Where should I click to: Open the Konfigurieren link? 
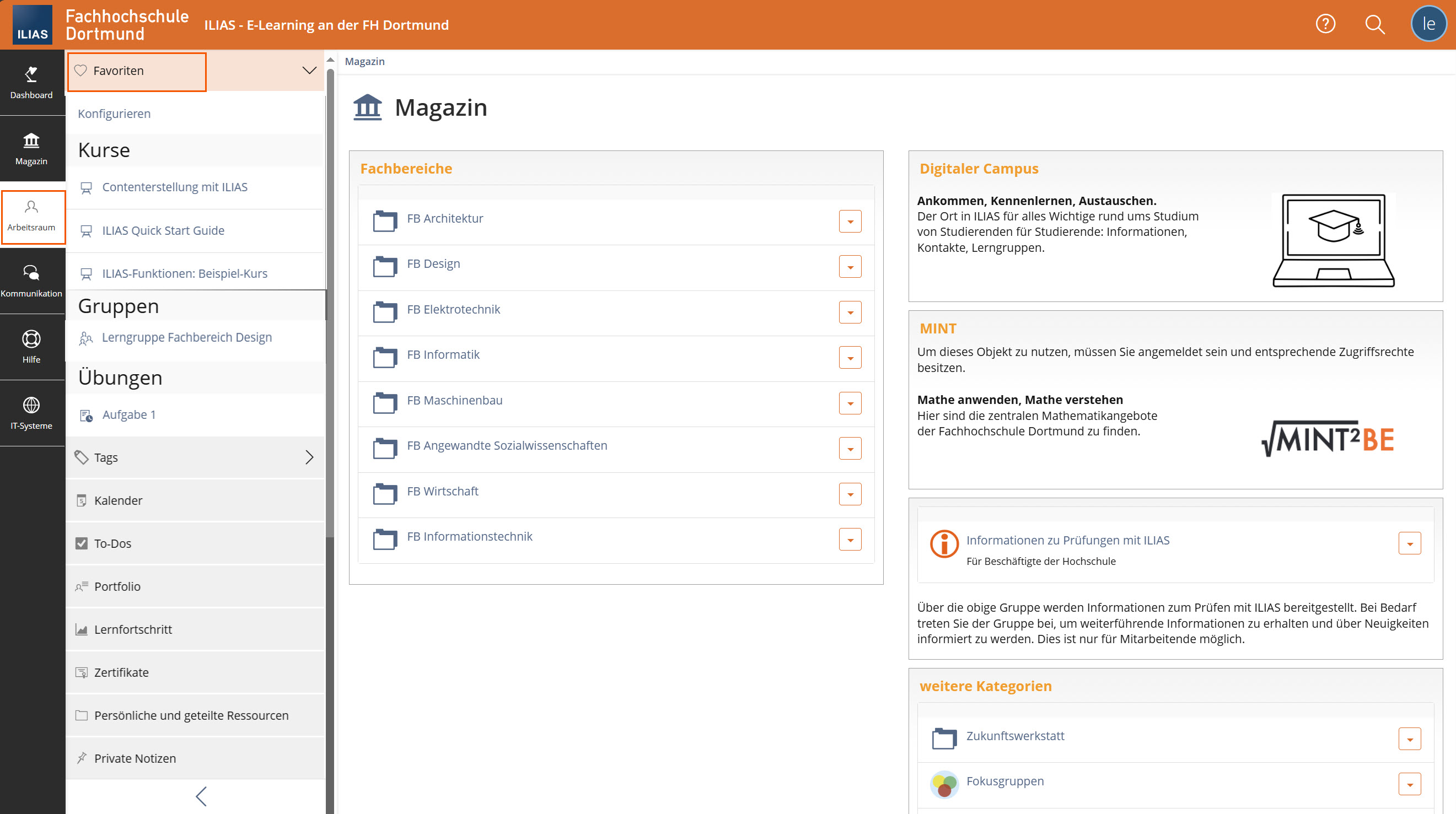pos(114,113)
